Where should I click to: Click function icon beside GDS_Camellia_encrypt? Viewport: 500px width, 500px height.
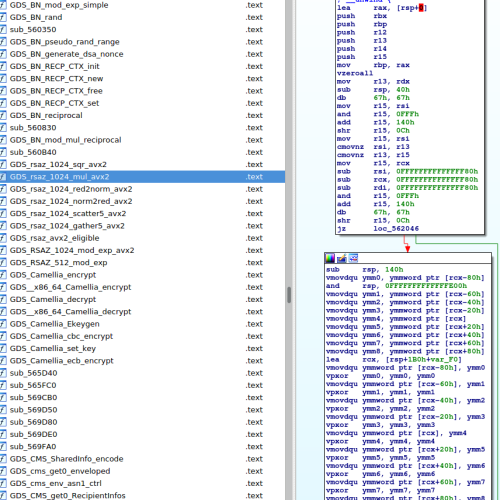coord(3,275)
